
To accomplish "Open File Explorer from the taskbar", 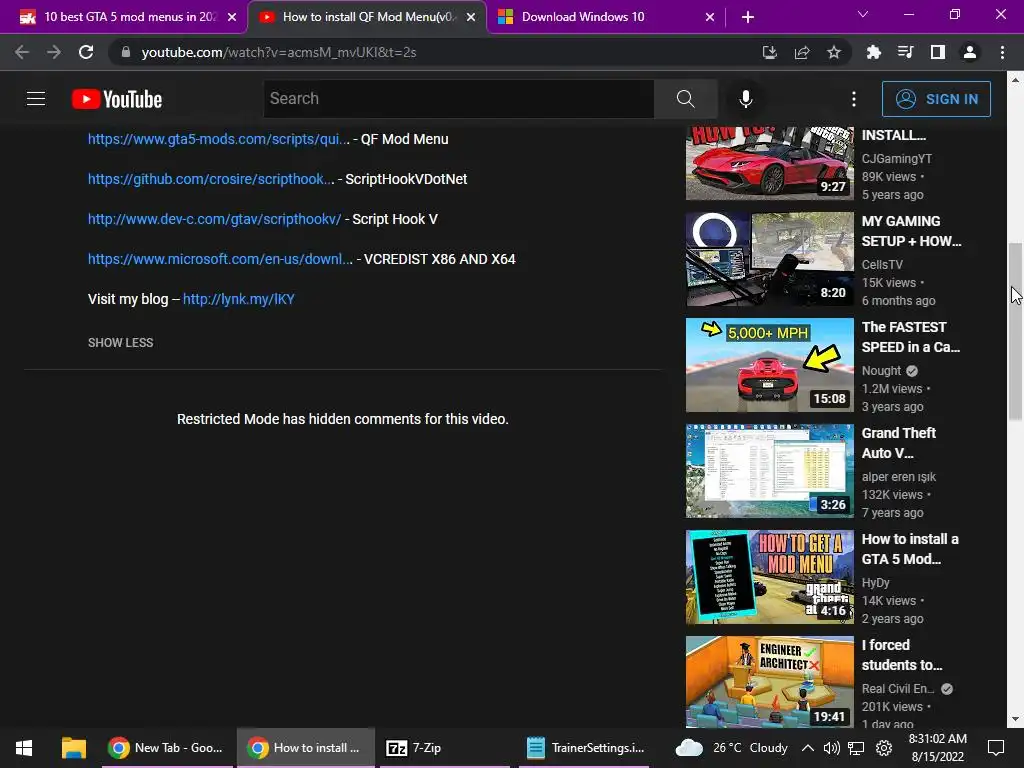I will point(74,748).
